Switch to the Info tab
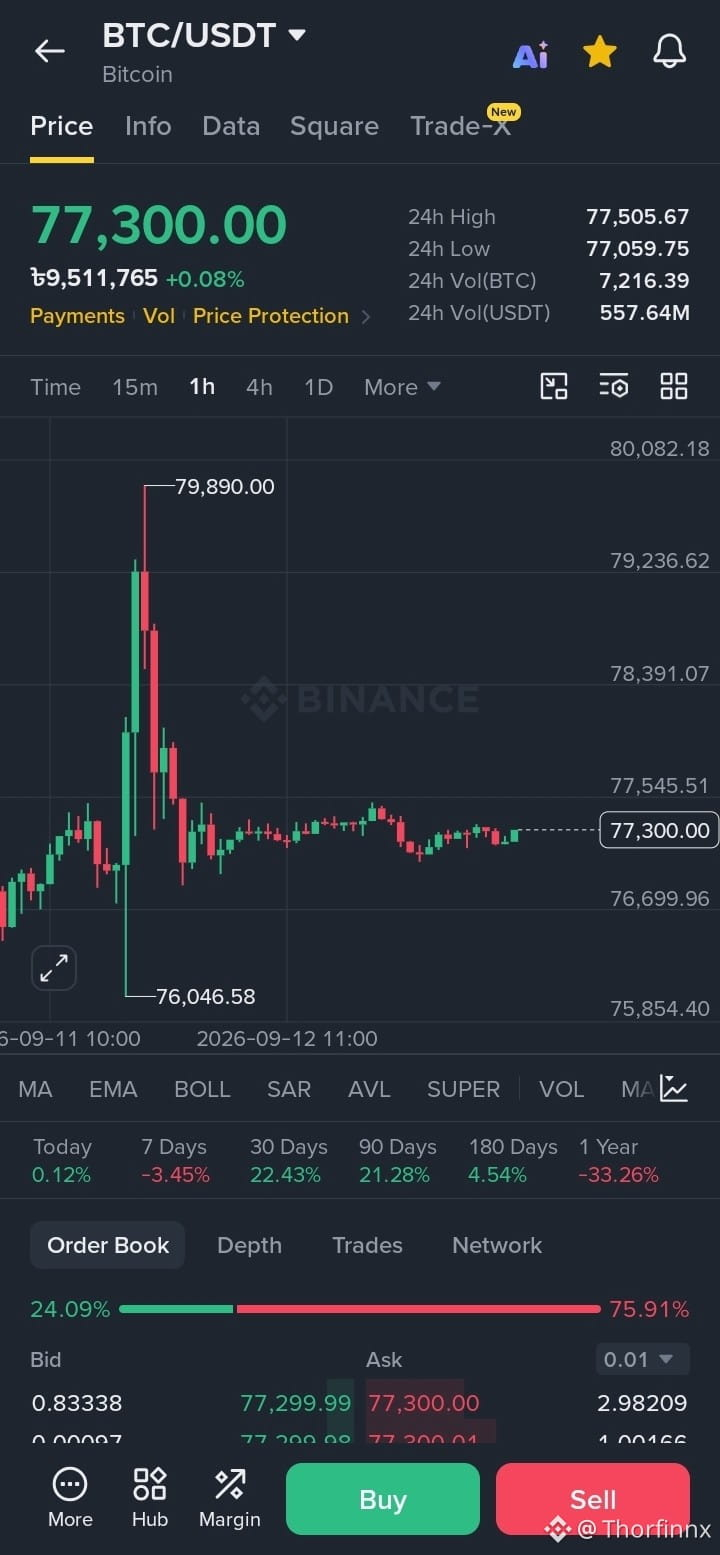 (148, 126)
